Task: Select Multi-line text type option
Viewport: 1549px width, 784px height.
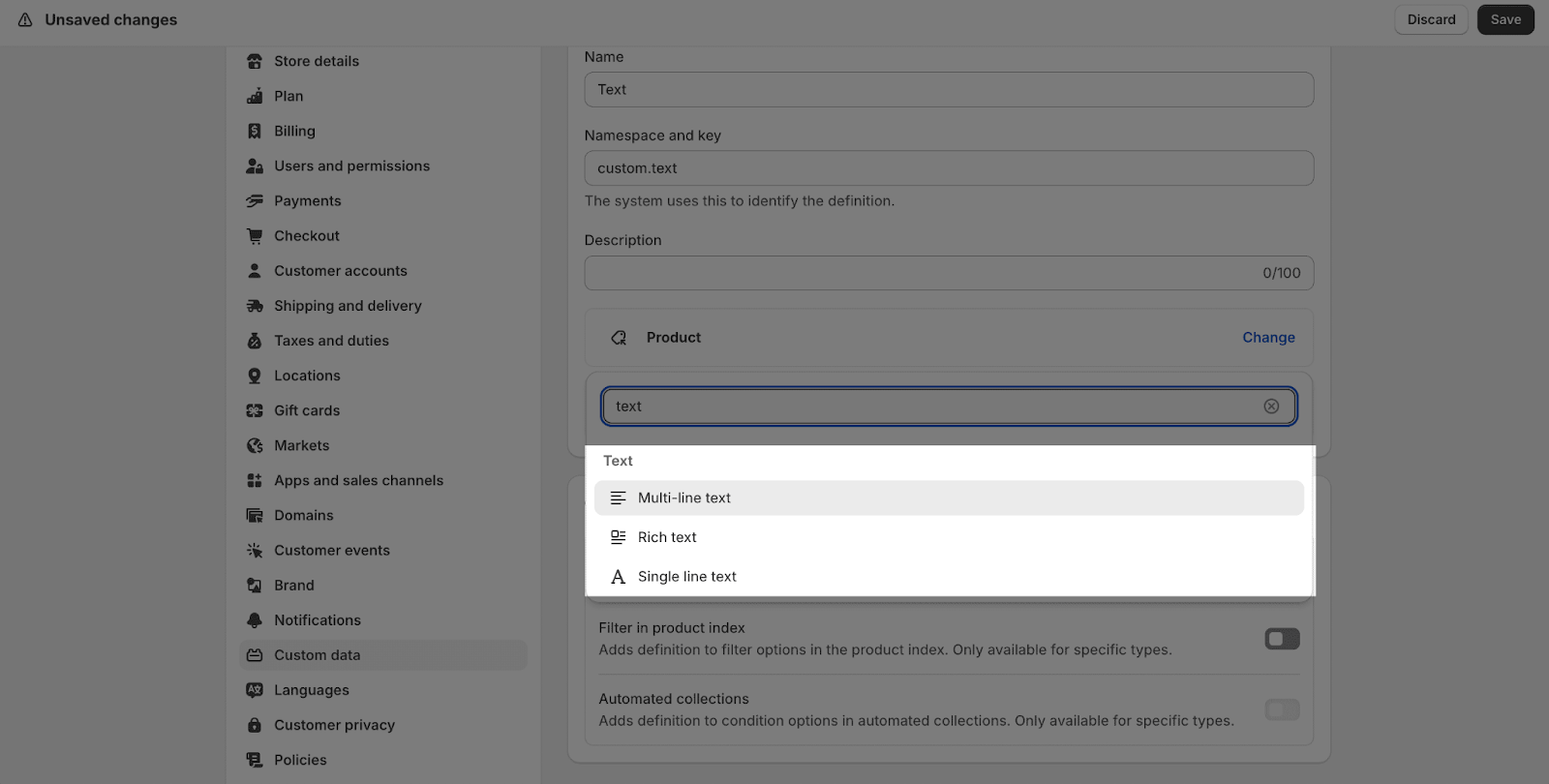Action: click(x=949, y=498)
